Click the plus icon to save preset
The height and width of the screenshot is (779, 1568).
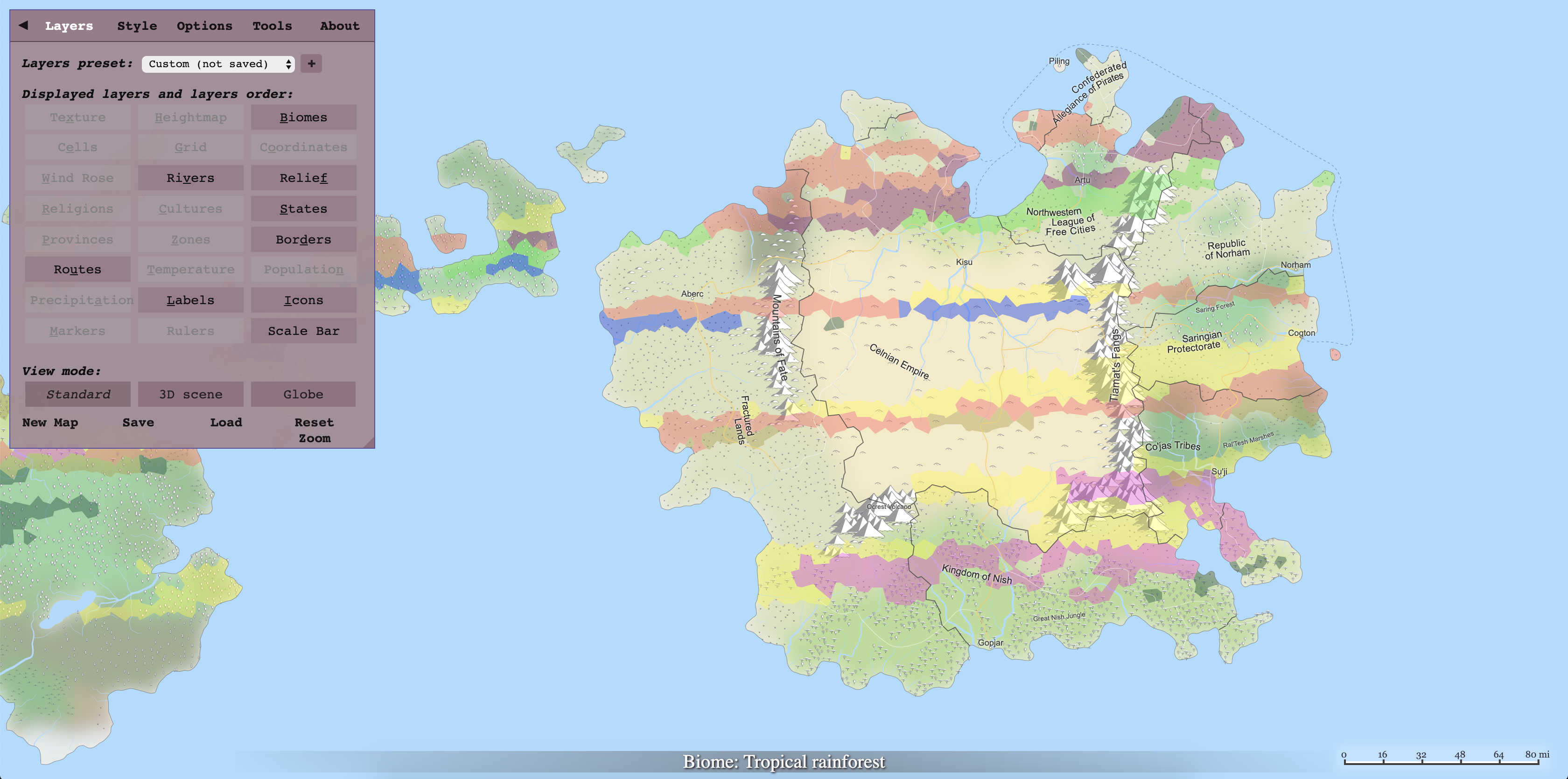pyautogui.click(x=311, y=63)
